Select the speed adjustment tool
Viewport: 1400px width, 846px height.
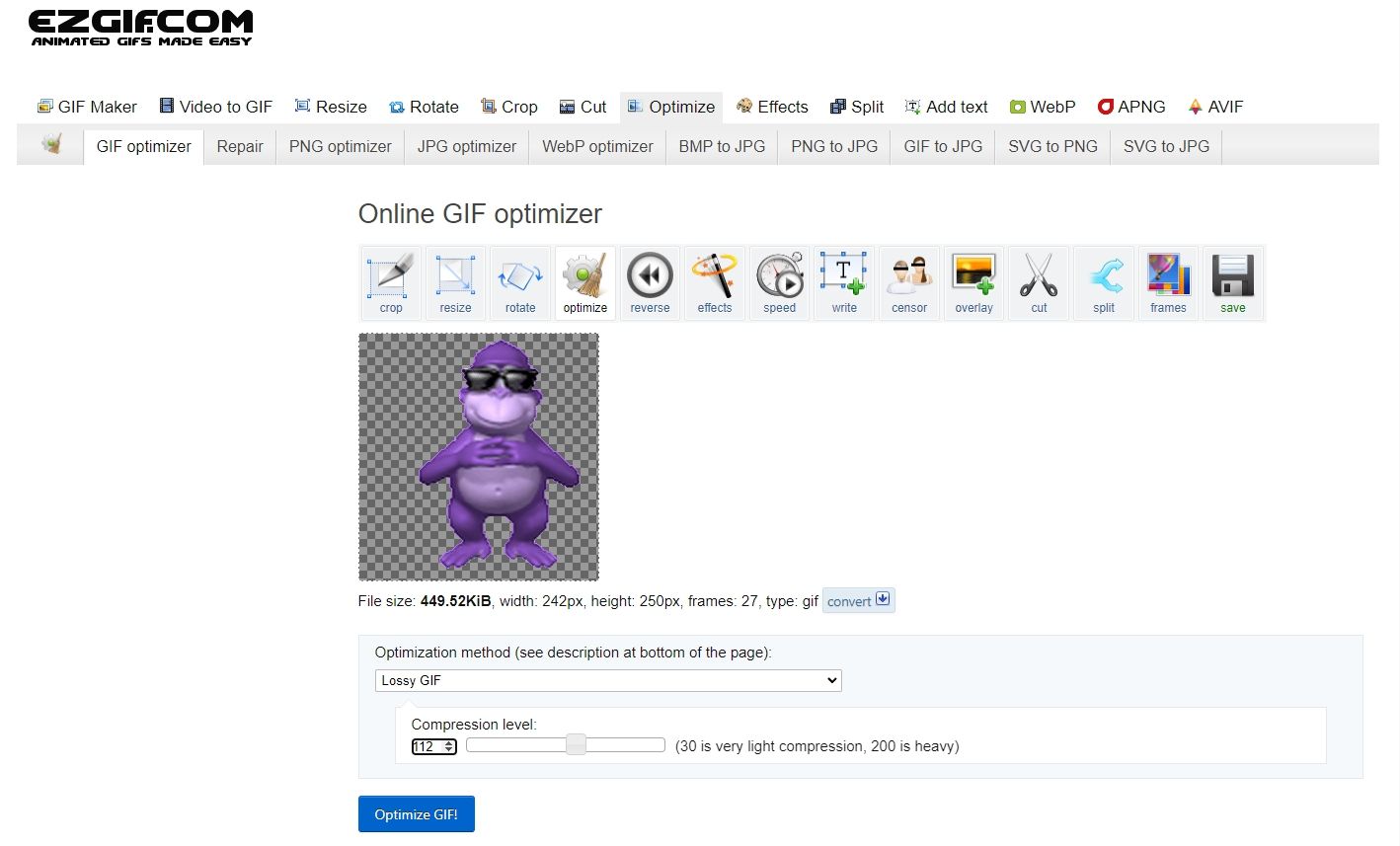[x=779, y=282]
